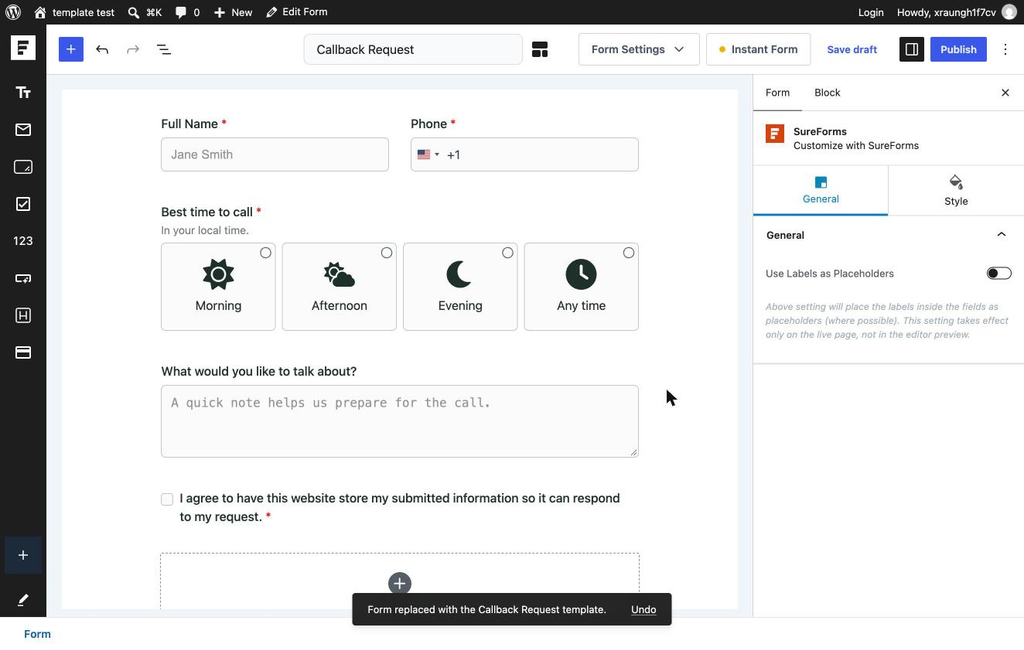Open the Form Settings dropdown
This screenshot has height=650, width=1024.
[639, 50]
